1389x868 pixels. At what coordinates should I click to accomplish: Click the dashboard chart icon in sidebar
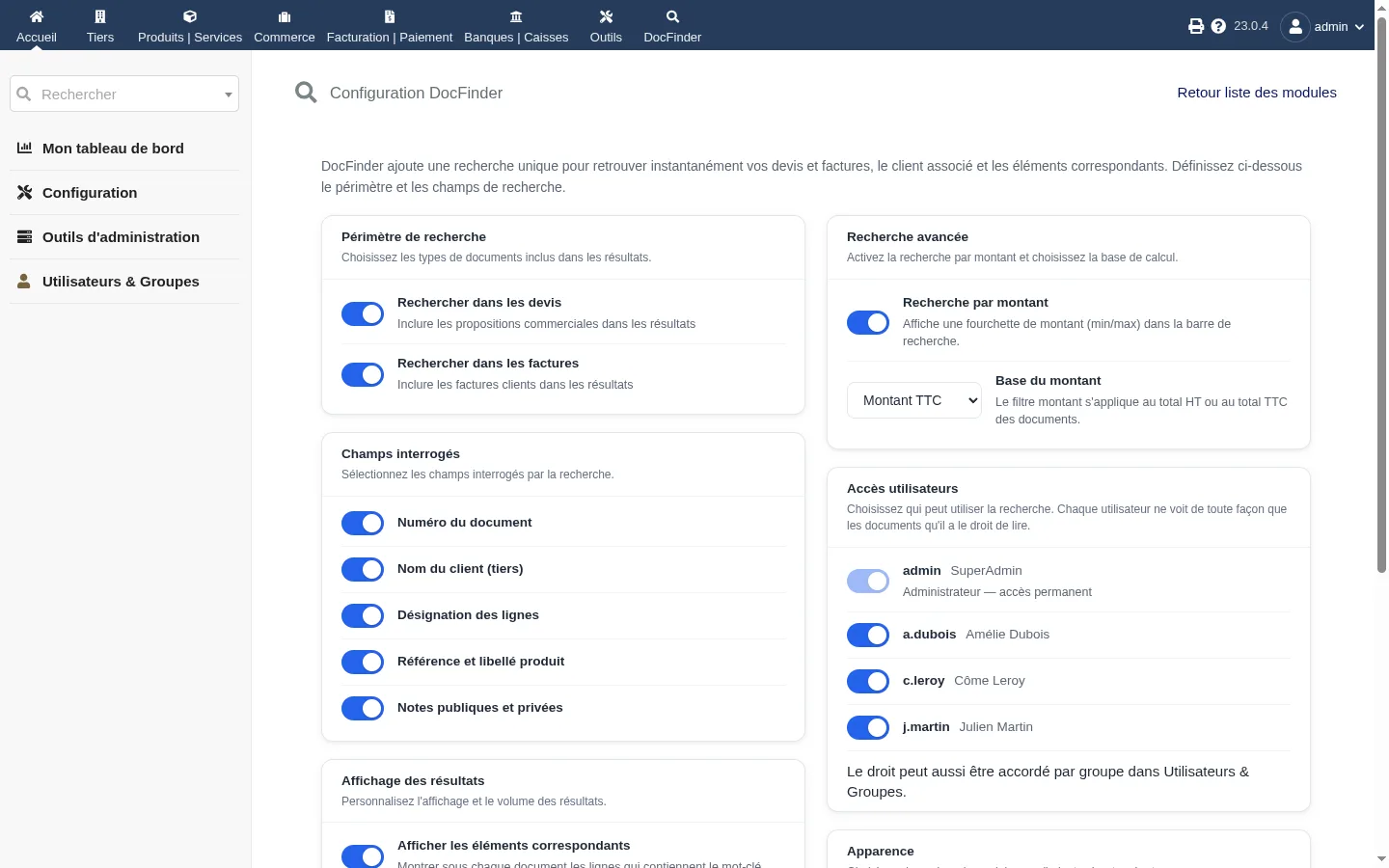point(25,148)
